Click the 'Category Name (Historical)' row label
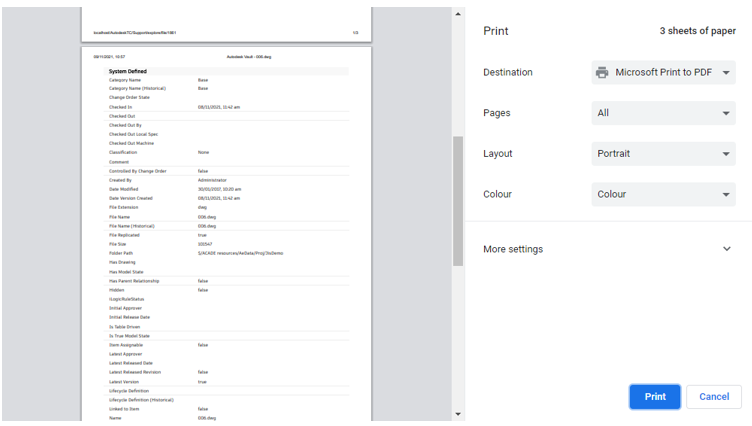Viewport: 752px width, 426px height. [x=137, y=88]
